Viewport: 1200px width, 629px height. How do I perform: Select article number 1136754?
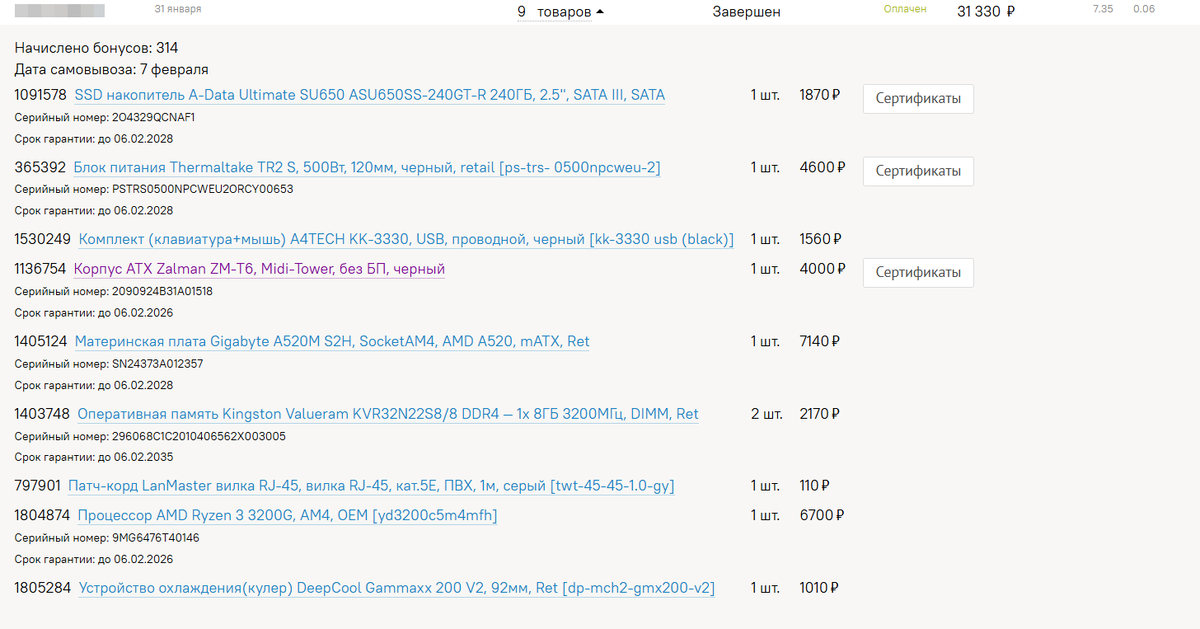pos(40,269)
